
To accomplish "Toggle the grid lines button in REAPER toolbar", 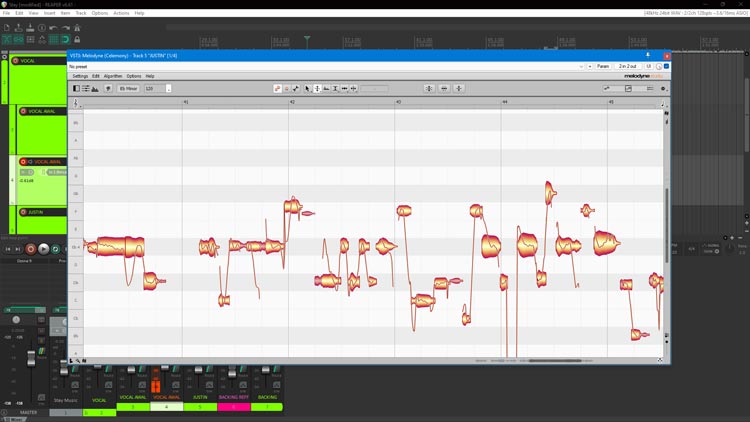I will tap(54, 39).
